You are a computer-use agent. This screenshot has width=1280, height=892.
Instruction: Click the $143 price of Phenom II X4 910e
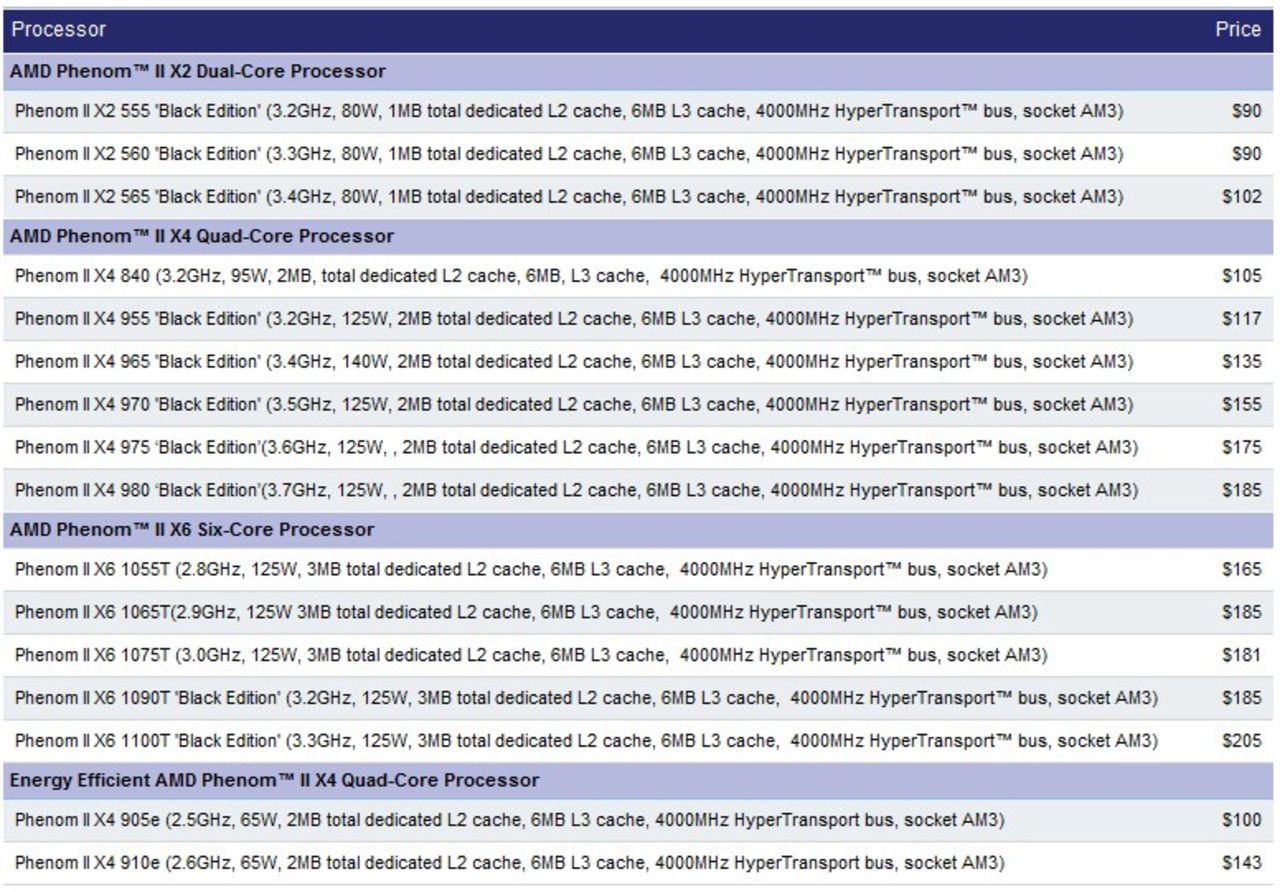point(1241,863)
